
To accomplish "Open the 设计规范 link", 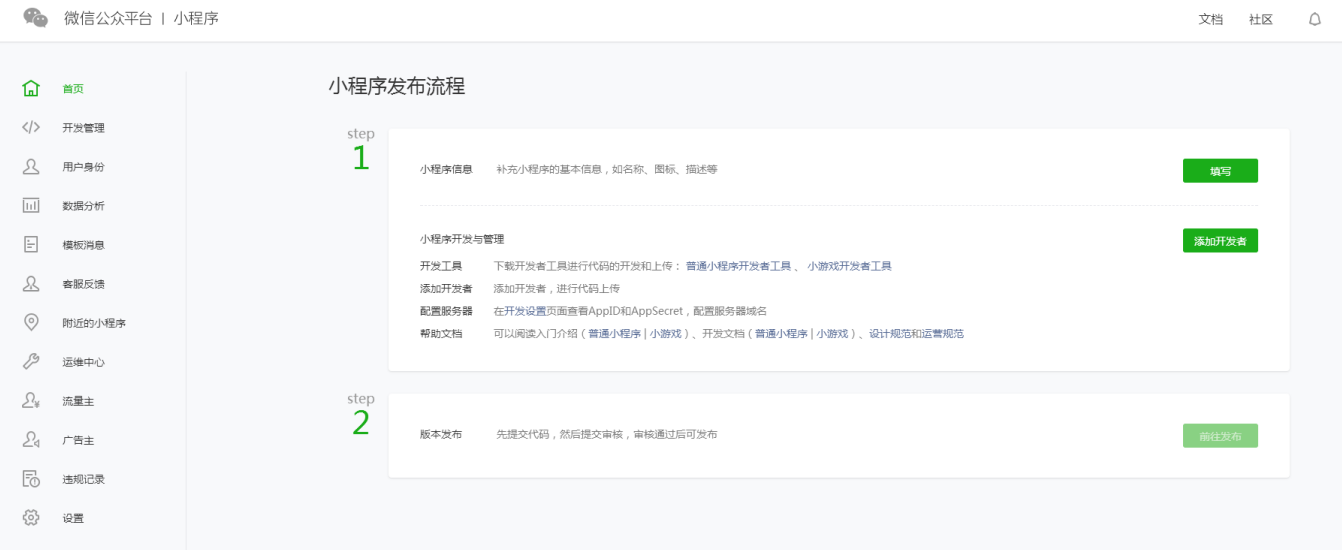I will pos(889,334).
